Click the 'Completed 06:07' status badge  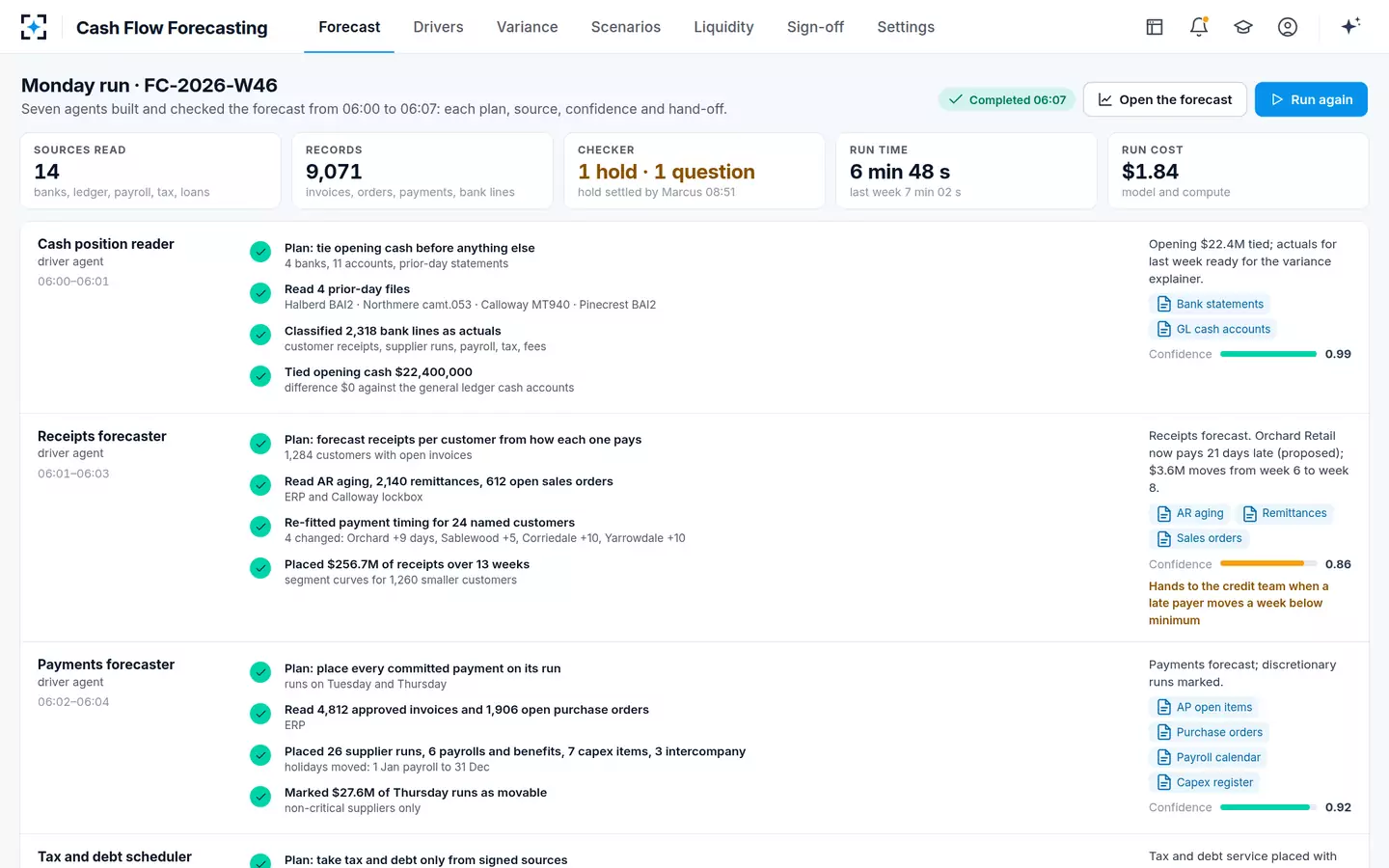click(x=1006, y=99)
